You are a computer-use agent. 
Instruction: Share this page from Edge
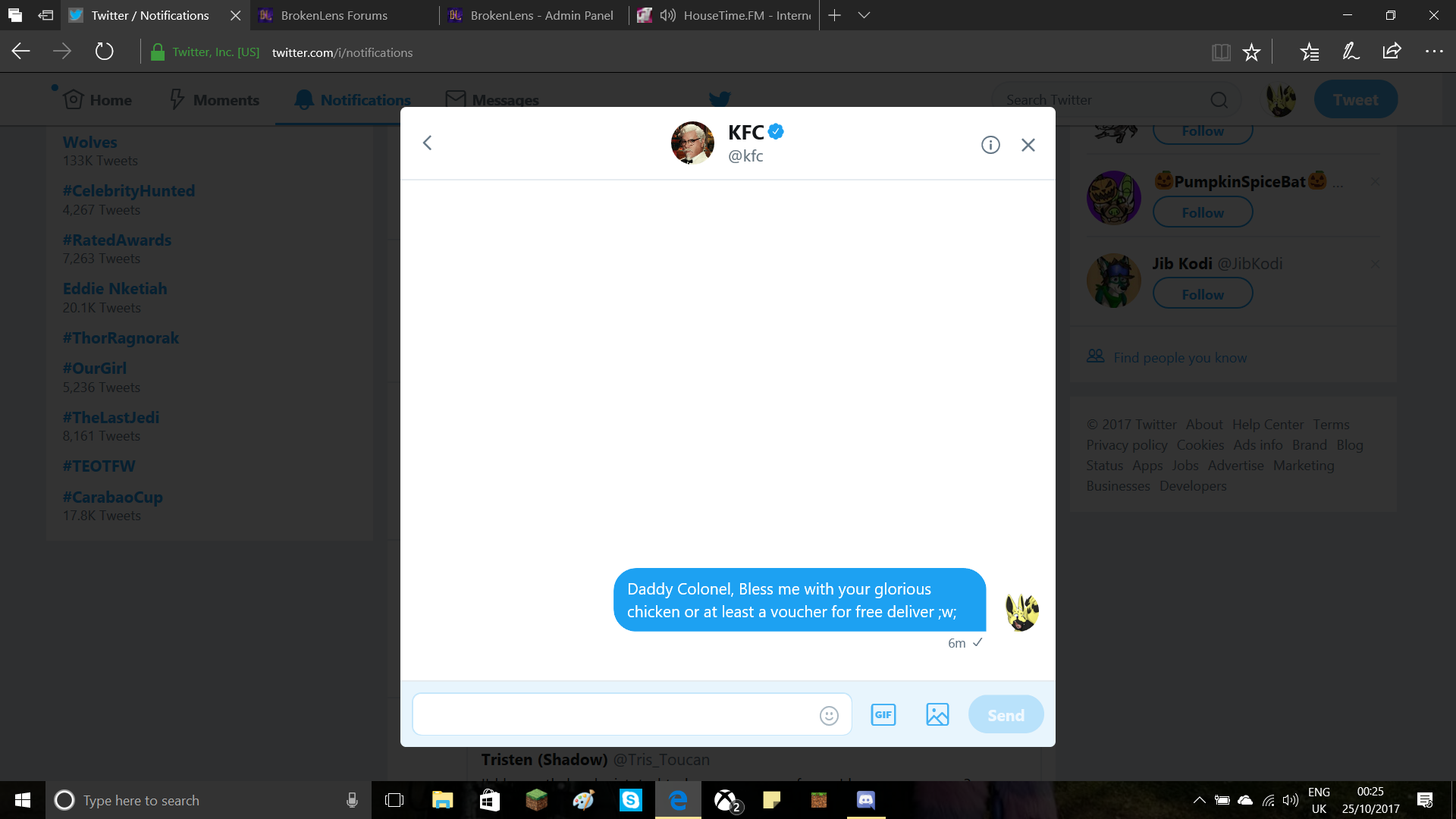[1392, 52]
